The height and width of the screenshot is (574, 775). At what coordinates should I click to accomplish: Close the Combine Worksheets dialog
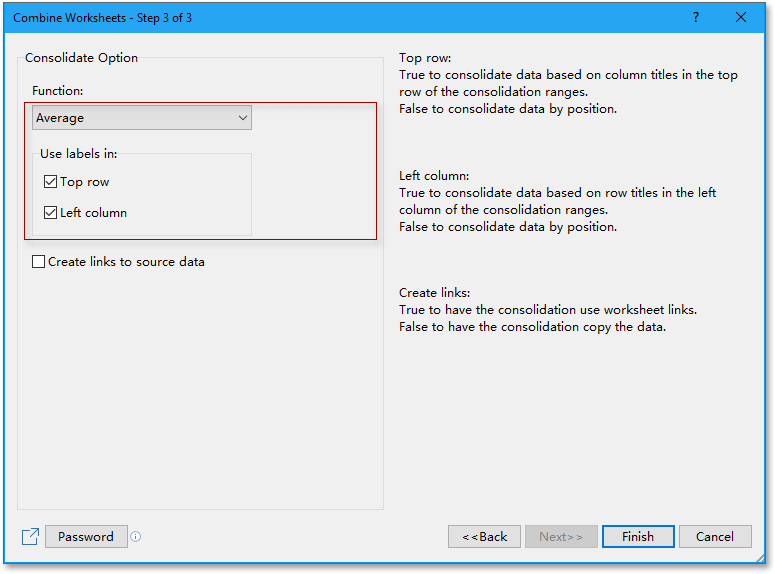click(741, 17)
